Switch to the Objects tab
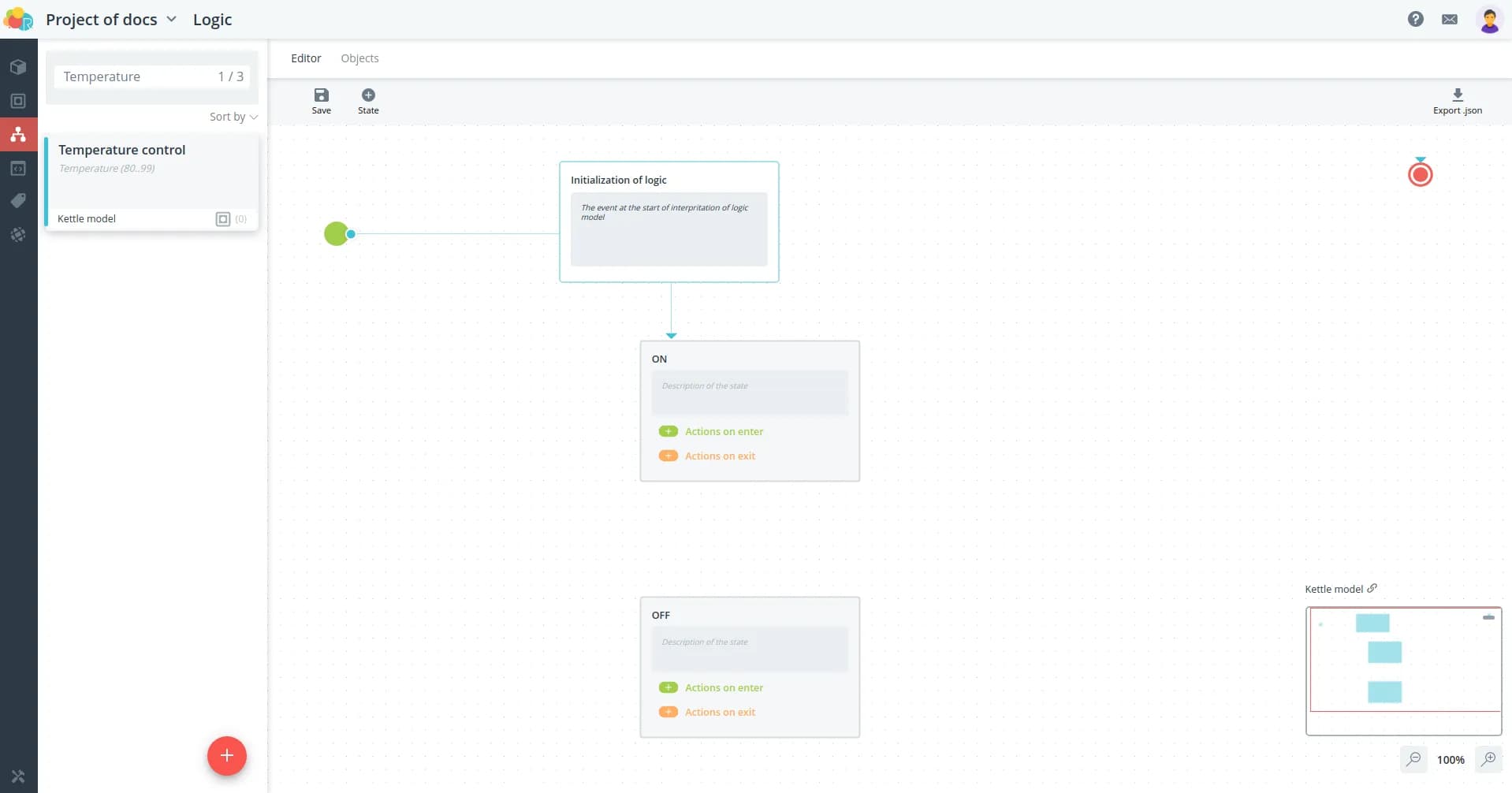The width and height of the screenshot is (1512, 793). coord(359,58)
